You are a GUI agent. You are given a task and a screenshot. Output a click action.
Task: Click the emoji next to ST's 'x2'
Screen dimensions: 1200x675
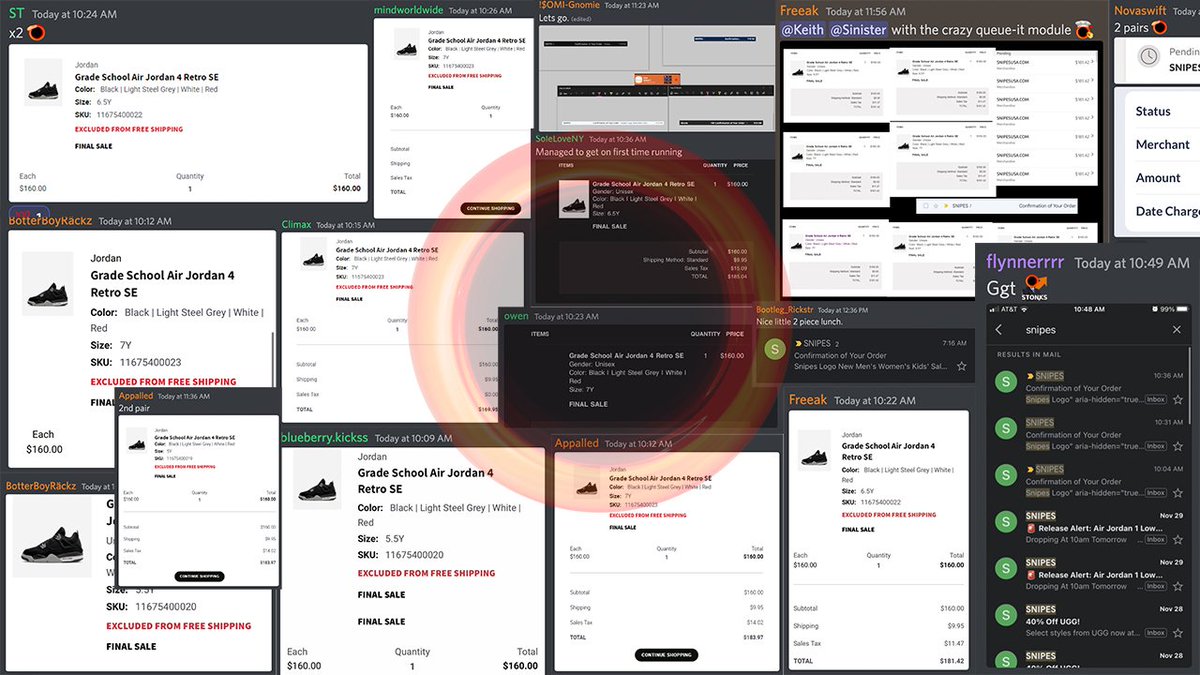tap(35, 33)
